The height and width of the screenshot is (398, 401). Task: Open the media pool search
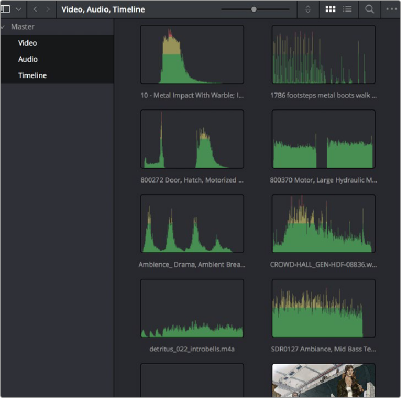(369, 9)
